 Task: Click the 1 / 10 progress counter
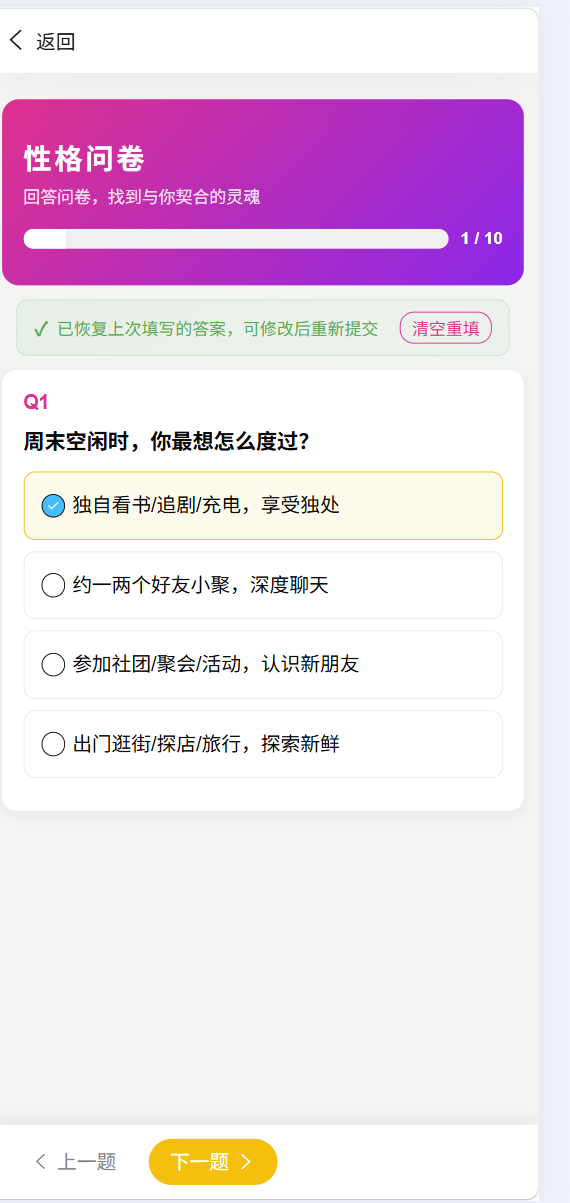pyautogui.click(x=482, y=238)
